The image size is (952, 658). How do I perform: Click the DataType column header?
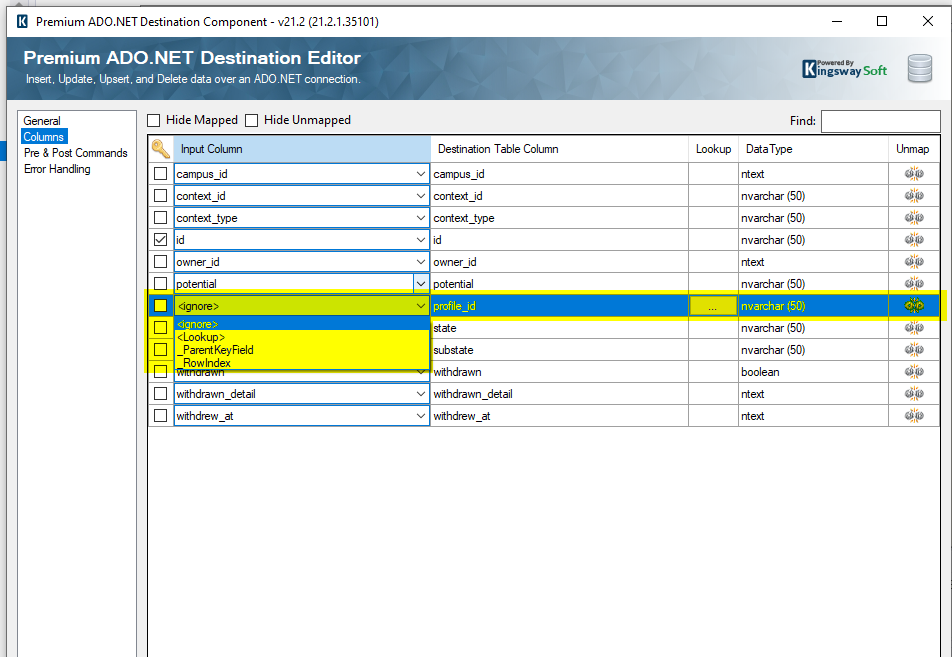pos(813,149)
